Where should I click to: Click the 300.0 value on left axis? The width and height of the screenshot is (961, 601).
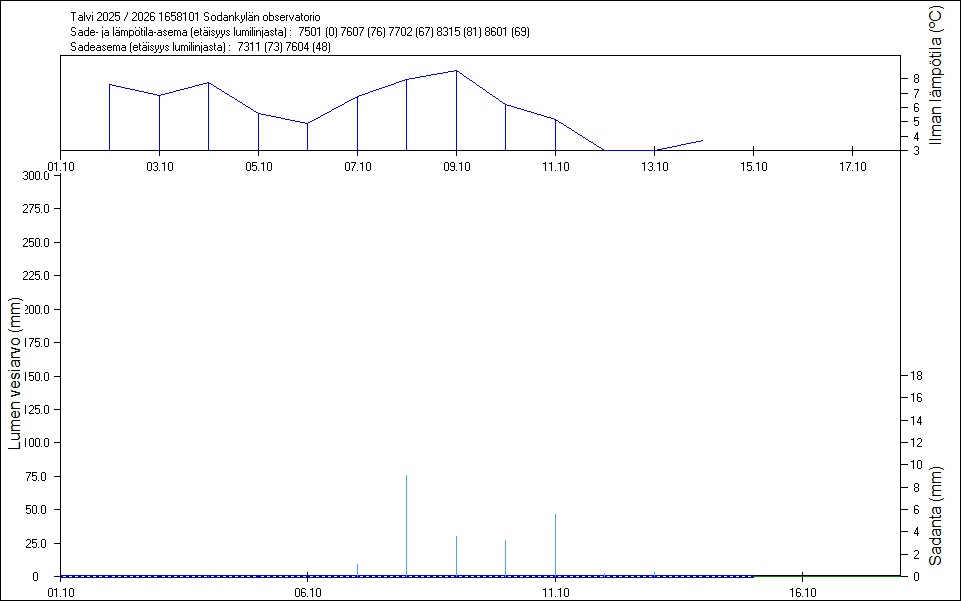click(x=36, y=176)
